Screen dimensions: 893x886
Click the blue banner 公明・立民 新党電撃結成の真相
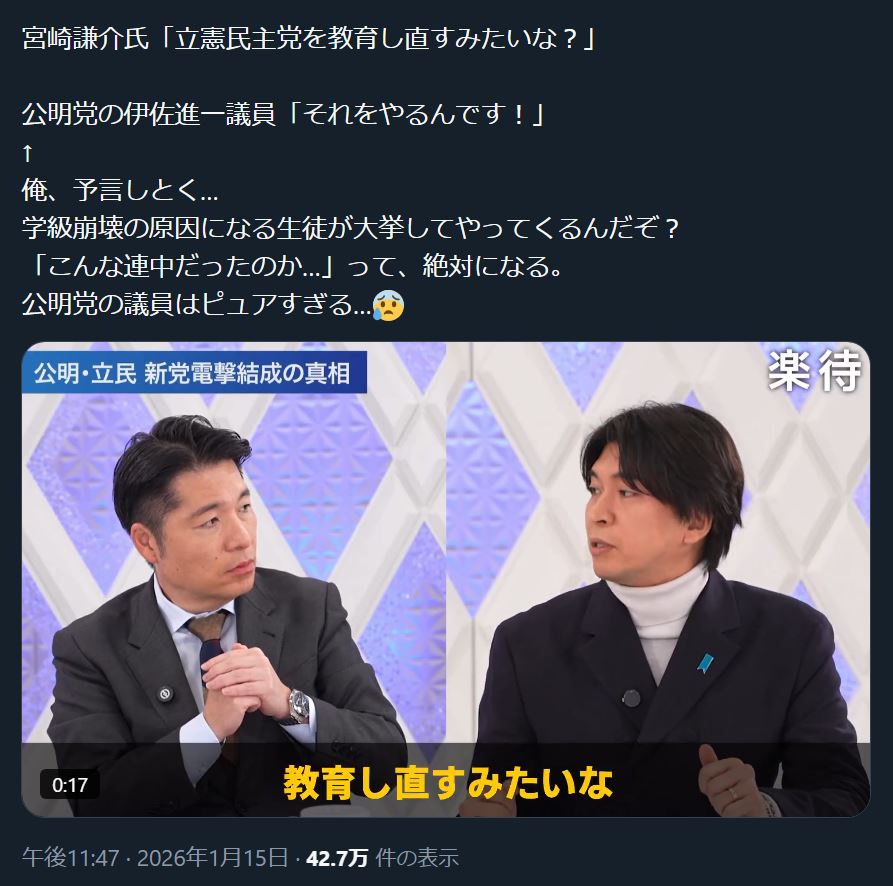point(194,373)
